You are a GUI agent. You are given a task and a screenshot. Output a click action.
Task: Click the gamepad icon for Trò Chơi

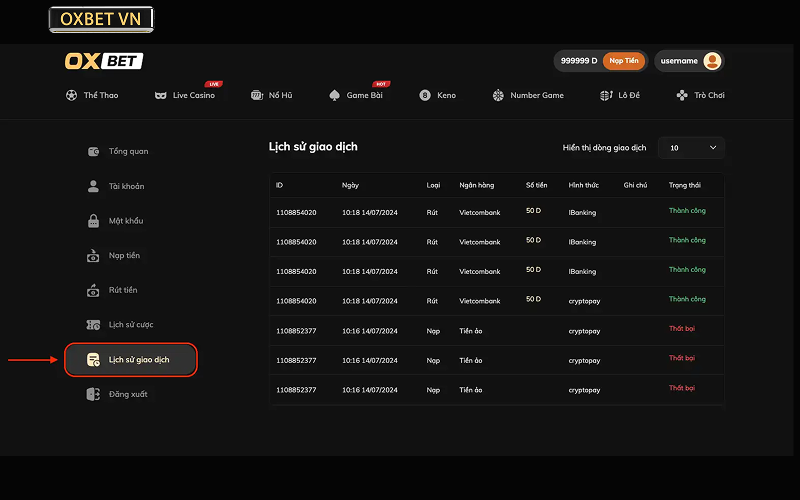681,95
